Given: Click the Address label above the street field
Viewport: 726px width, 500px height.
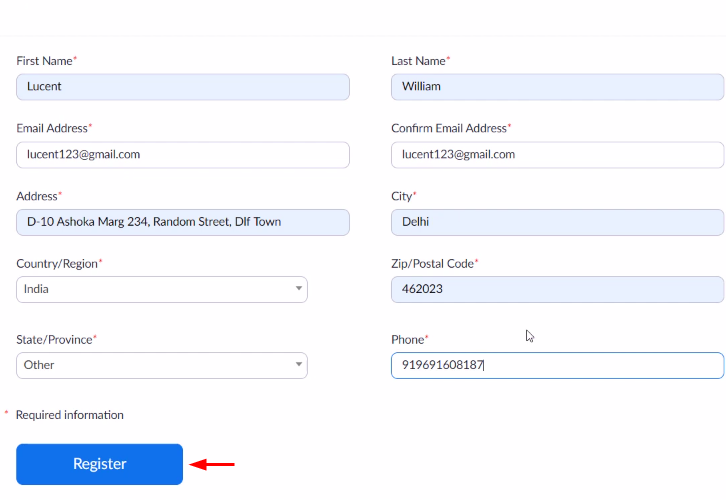Looking at the screenshot, I should coord(37,196).
